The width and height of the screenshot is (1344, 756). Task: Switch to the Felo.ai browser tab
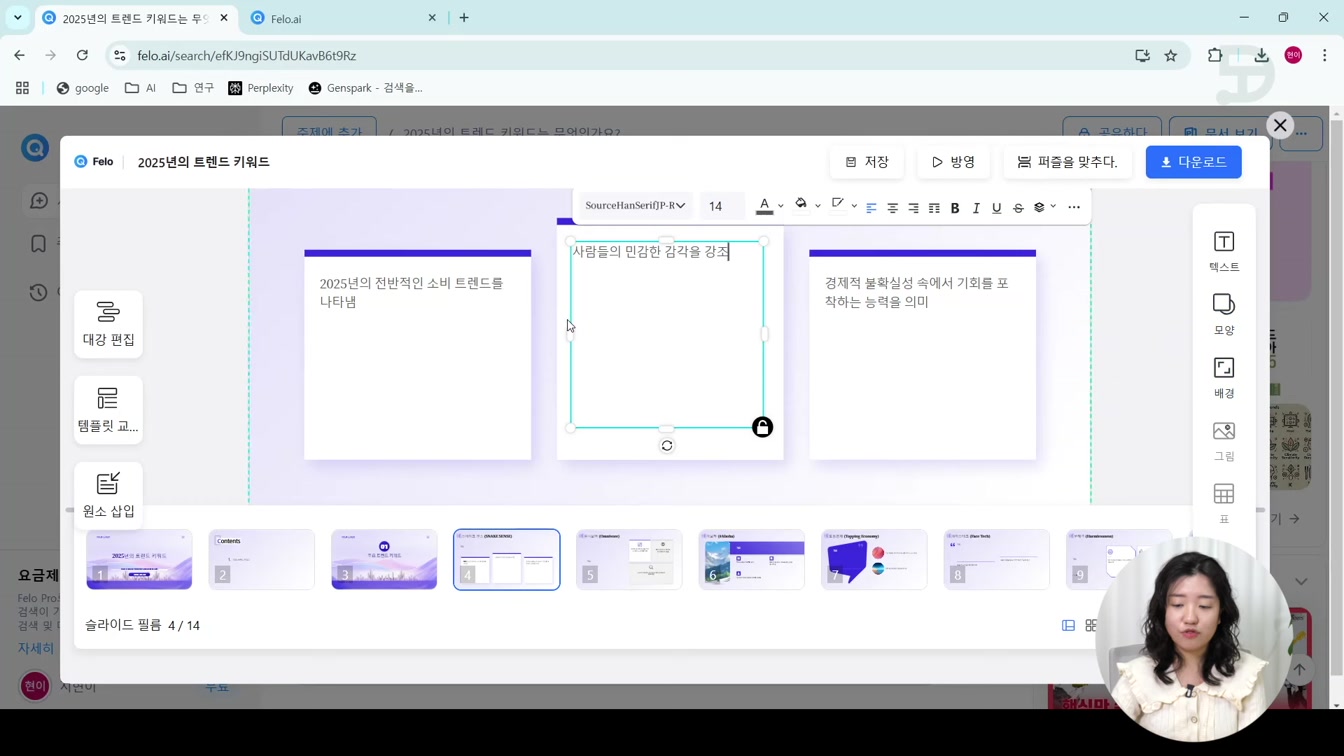tap(343, 18)
